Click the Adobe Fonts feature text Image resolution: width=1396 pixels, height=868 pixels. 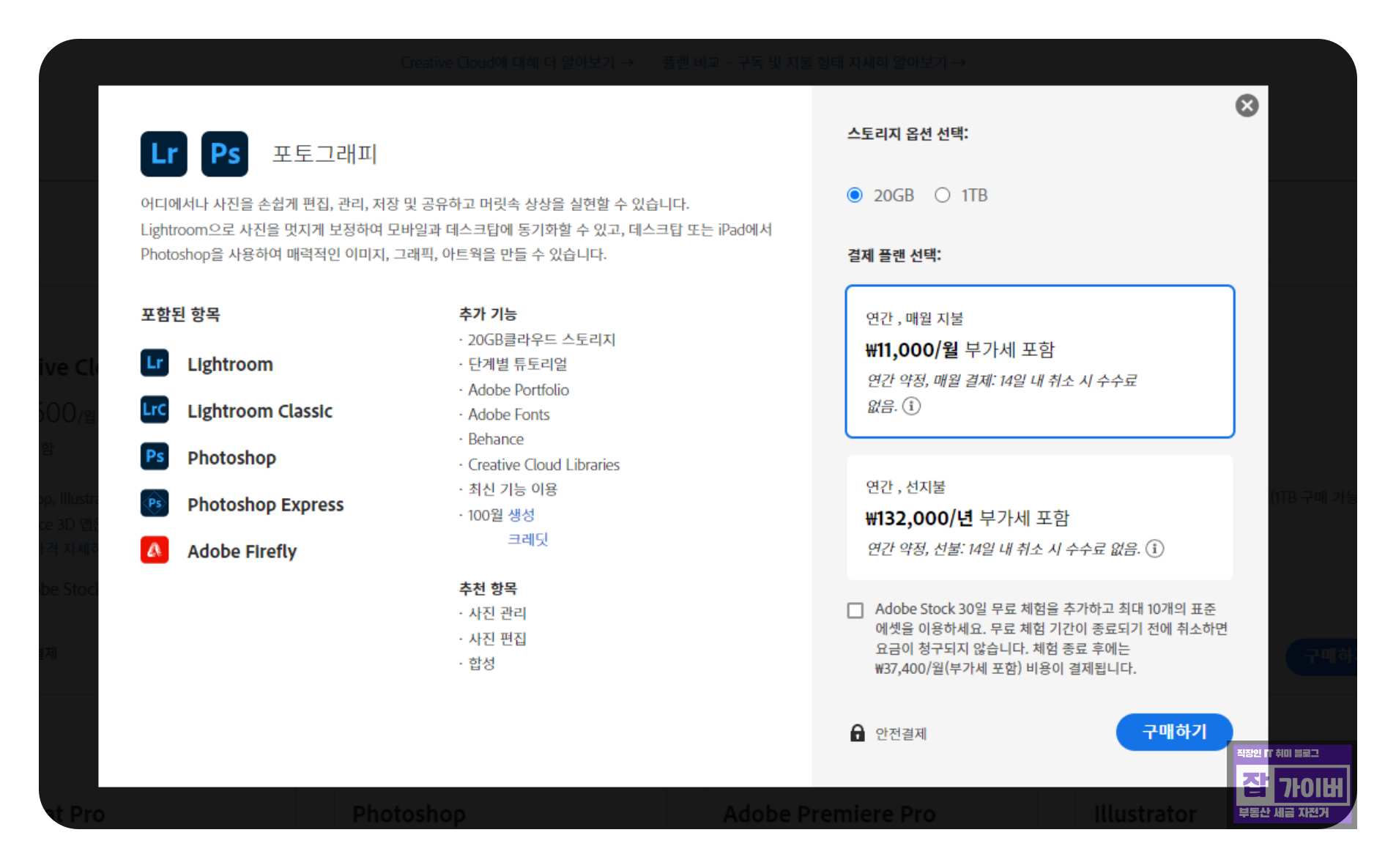[x=508, y=415]
